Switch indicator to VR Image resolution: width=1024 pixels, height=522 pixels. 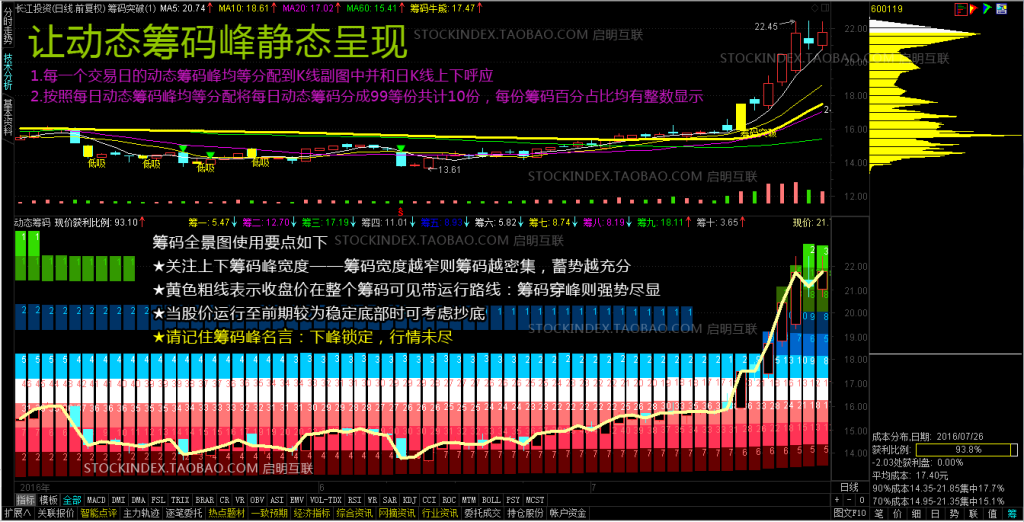click(240, 500)
